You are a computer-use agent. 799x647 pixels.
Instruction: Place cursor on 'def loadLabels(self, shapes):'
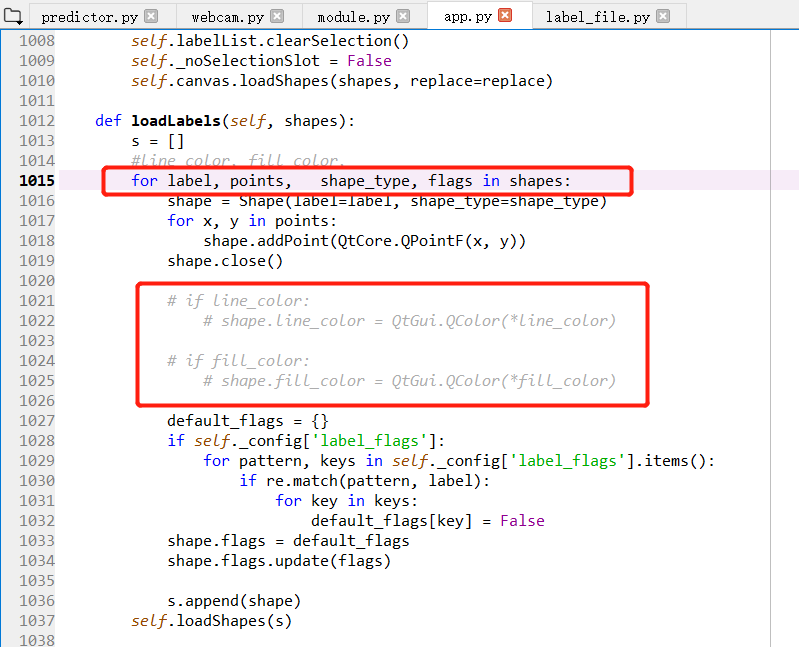point(225,121)
